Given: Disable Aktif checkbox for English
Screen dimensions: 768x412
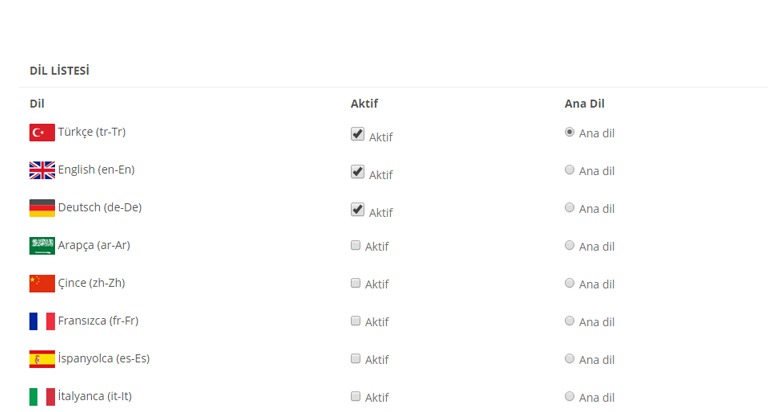Looking at the screenshot, I should pyautogui.click(x=358, y=171).
